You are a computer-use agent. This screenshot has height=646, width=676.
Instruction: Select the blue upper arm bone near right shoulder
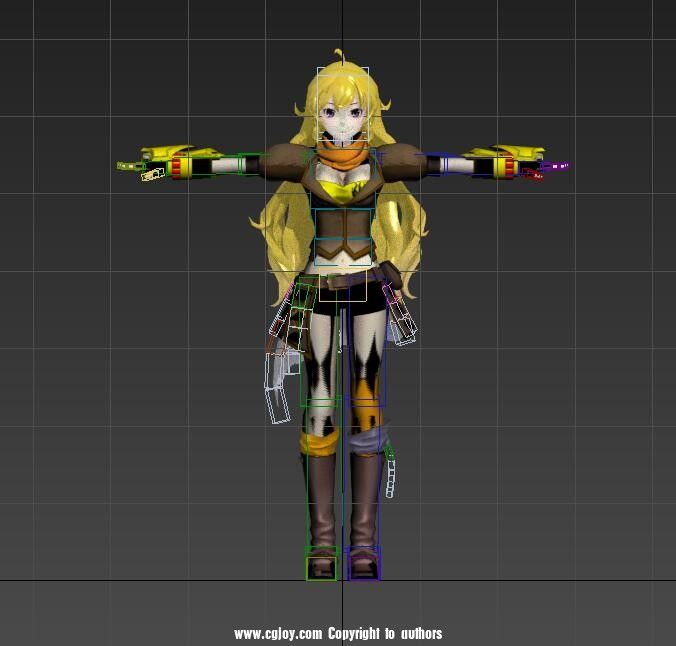(x=428, y=161)
